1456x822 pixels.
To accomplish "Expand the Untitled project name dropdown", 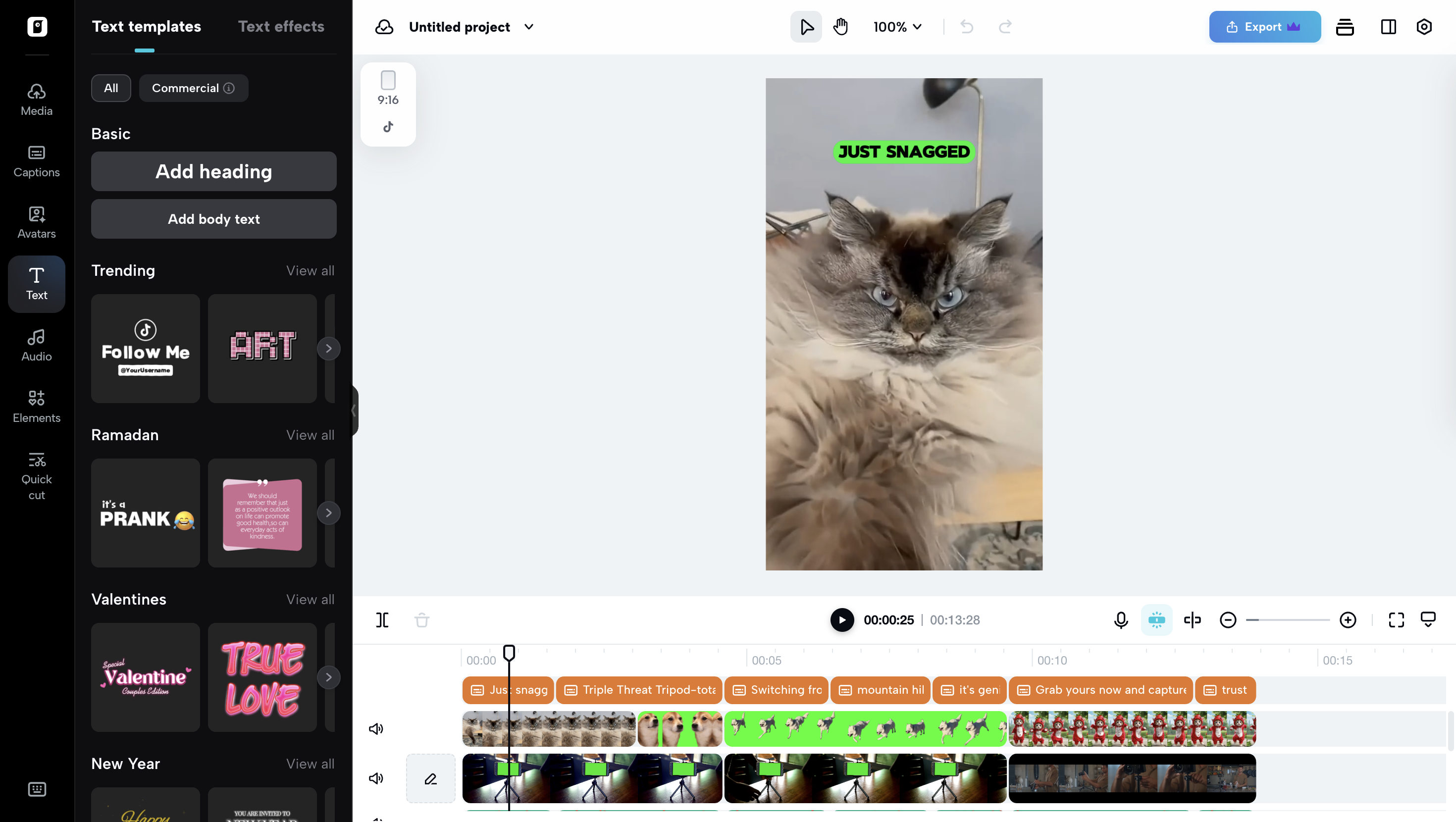I will tap(528, 27).
